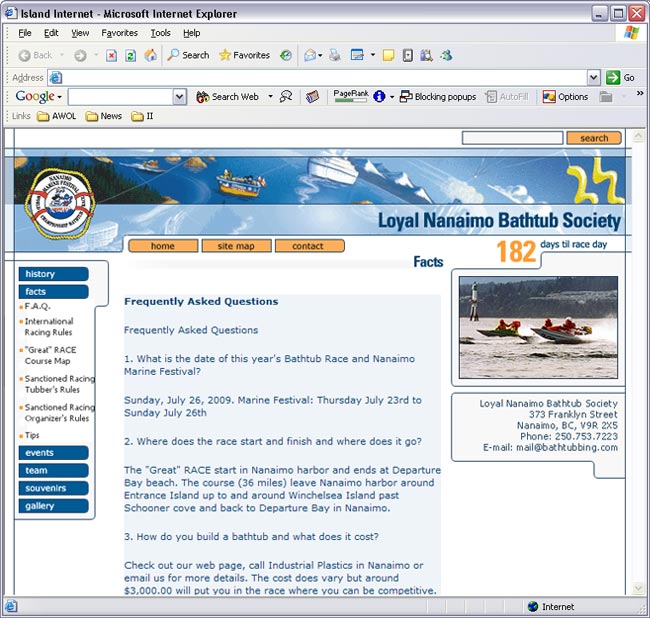Image resolution: width=650 pixels, height=618 pixels.
Task: Open the Page Info dropdown arrow
Action: (392, 97)
